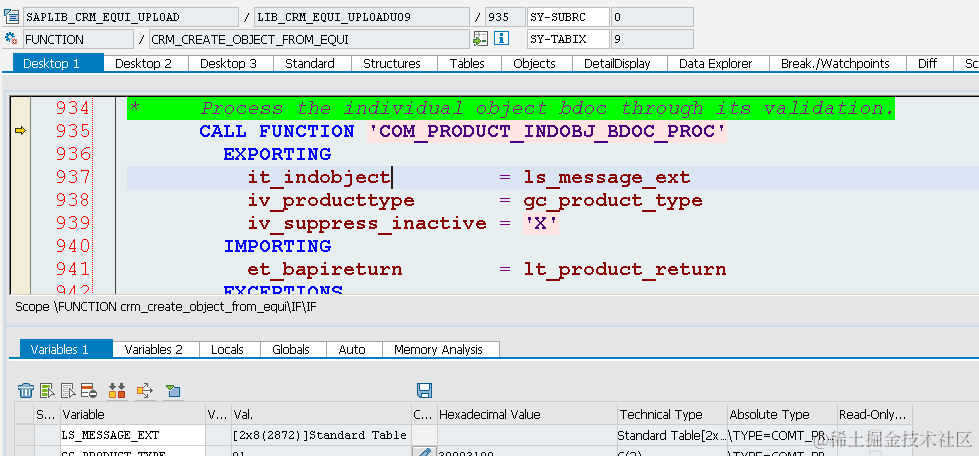Open the Tables tab

pyautogui.click(x=467, y=63)
